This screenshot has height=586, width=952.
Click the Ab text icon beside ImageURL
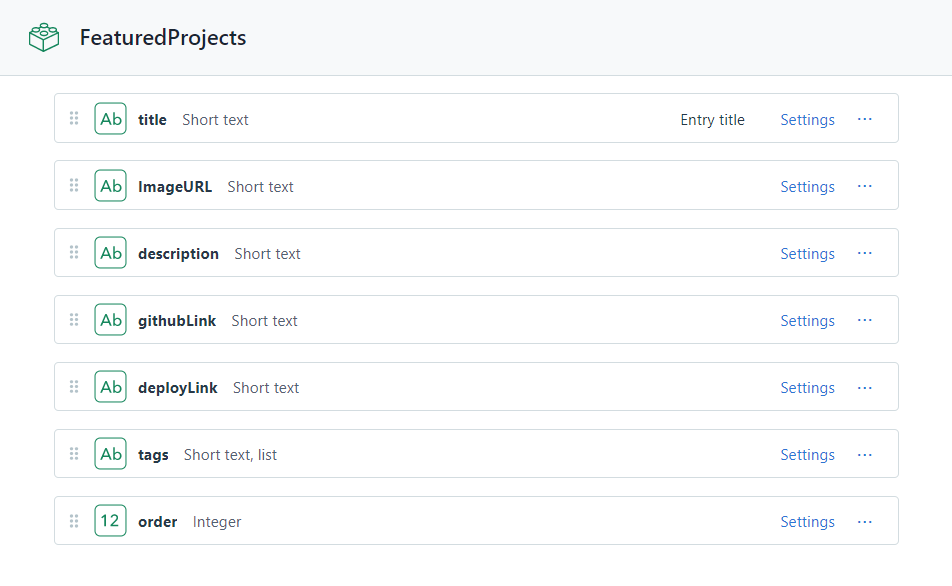pyautogui.click(x=111, y=186)
